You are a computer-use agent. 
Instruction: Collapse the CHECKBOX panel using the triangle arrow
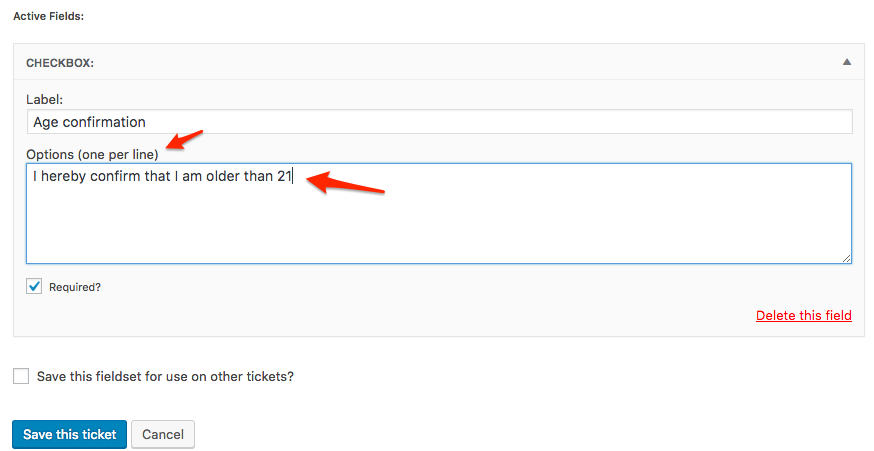coord(846,62)
